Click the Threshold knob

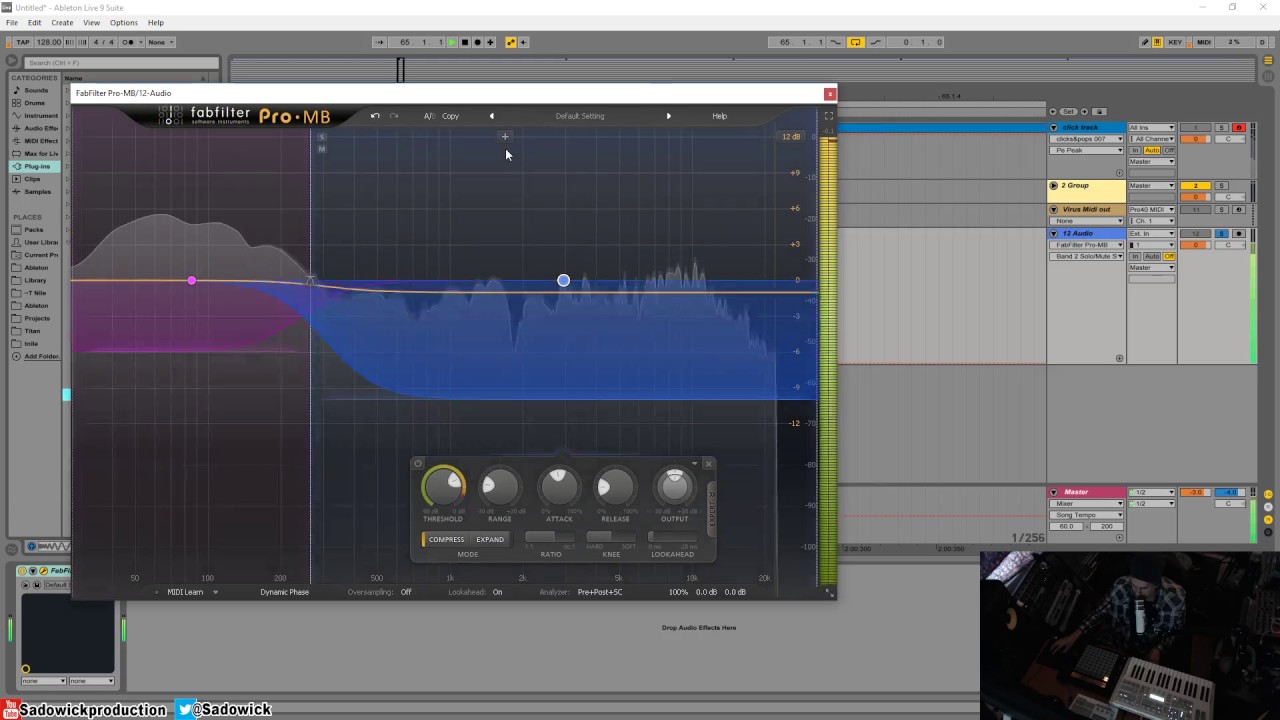pos(443,487)
